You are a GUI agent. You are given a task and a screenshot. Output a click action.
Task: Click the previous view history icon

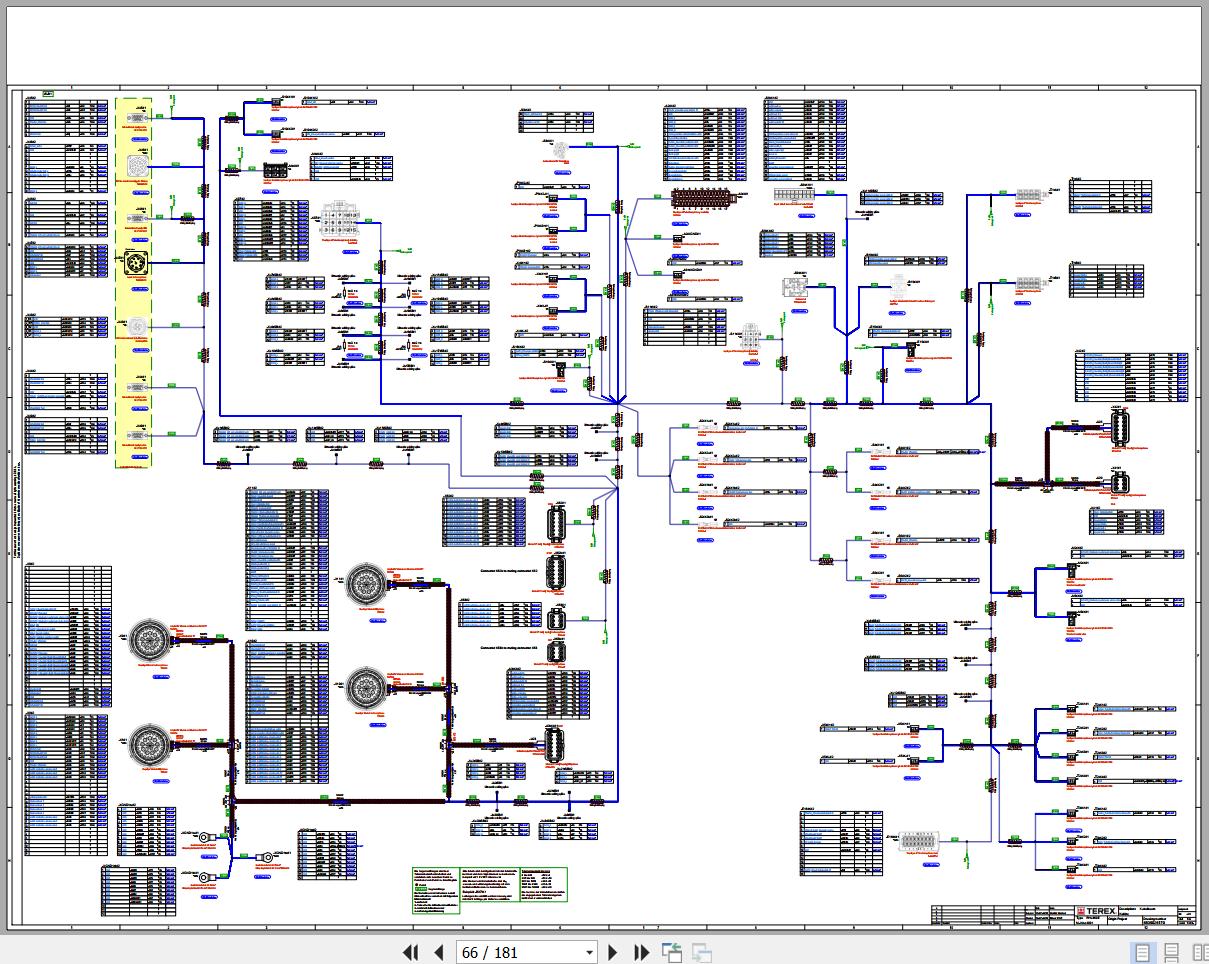coord(672,952)
